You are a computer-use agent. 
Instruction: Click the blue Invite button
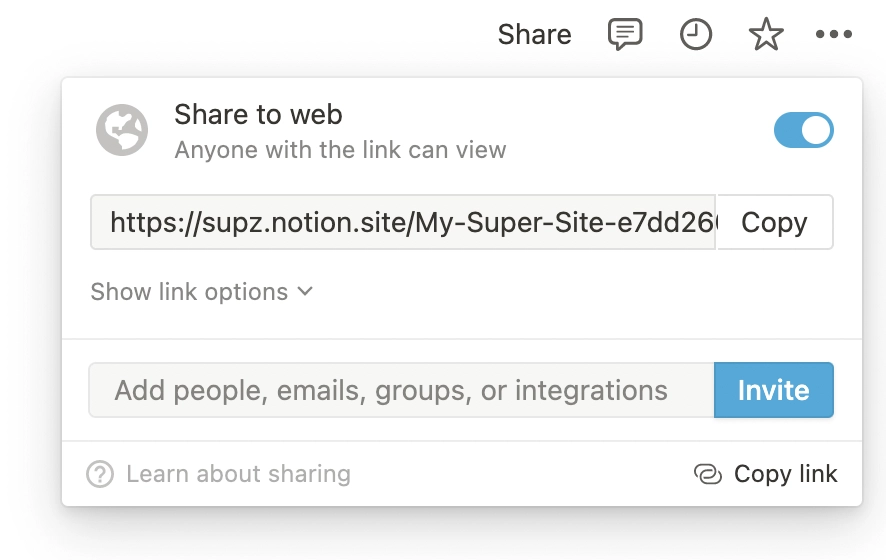[x=774, y=390]
